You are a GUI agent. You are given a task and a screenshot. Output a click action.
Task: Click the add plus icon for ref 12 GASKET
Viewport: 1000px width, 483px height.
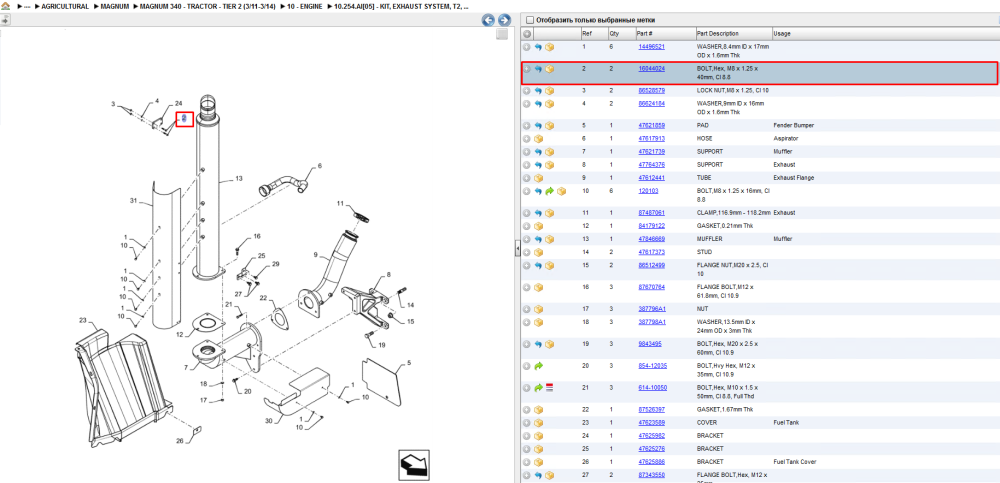point(527,226)
